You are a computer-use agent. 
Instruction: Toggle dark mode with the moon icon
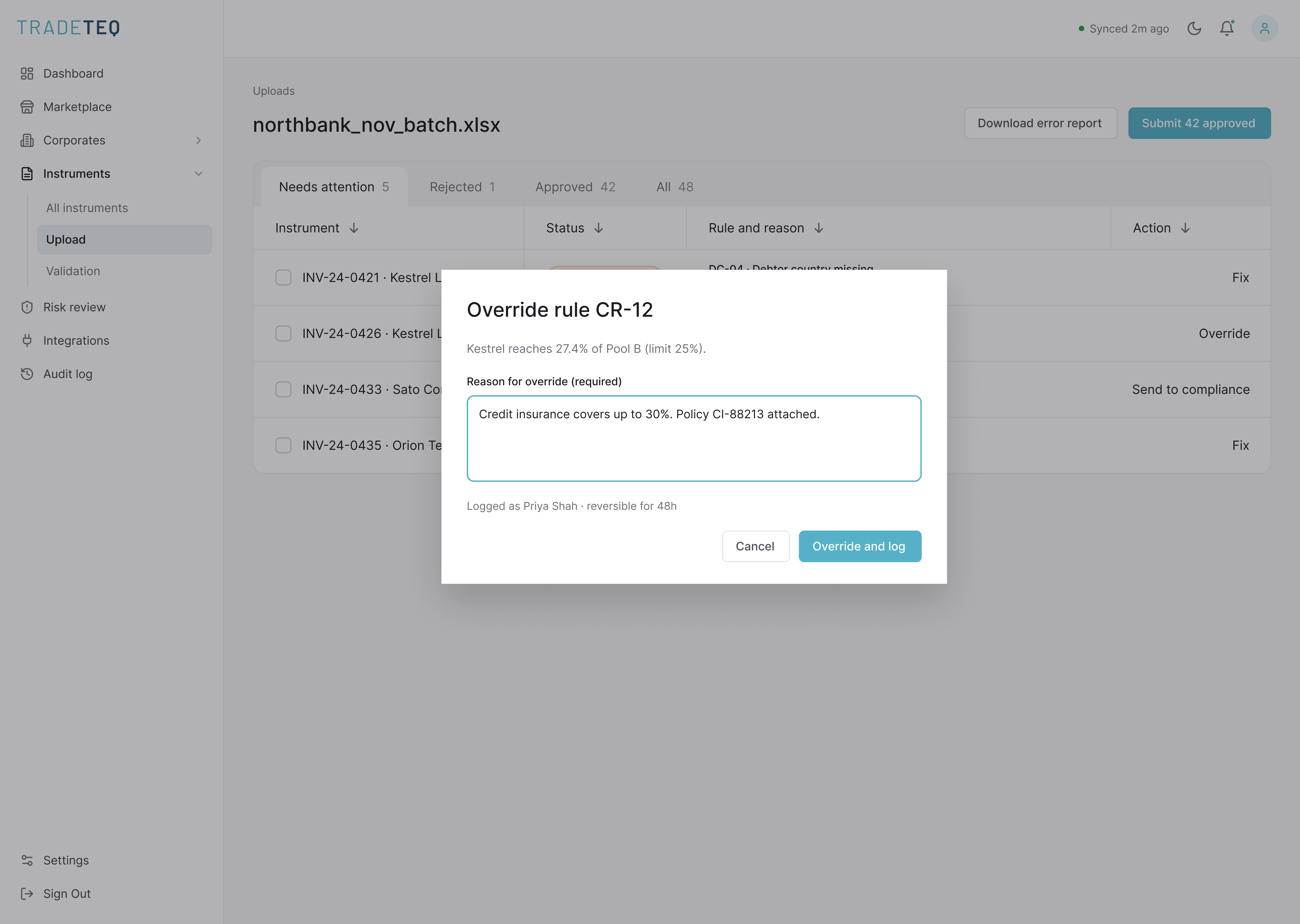(x=1194, y=28)
